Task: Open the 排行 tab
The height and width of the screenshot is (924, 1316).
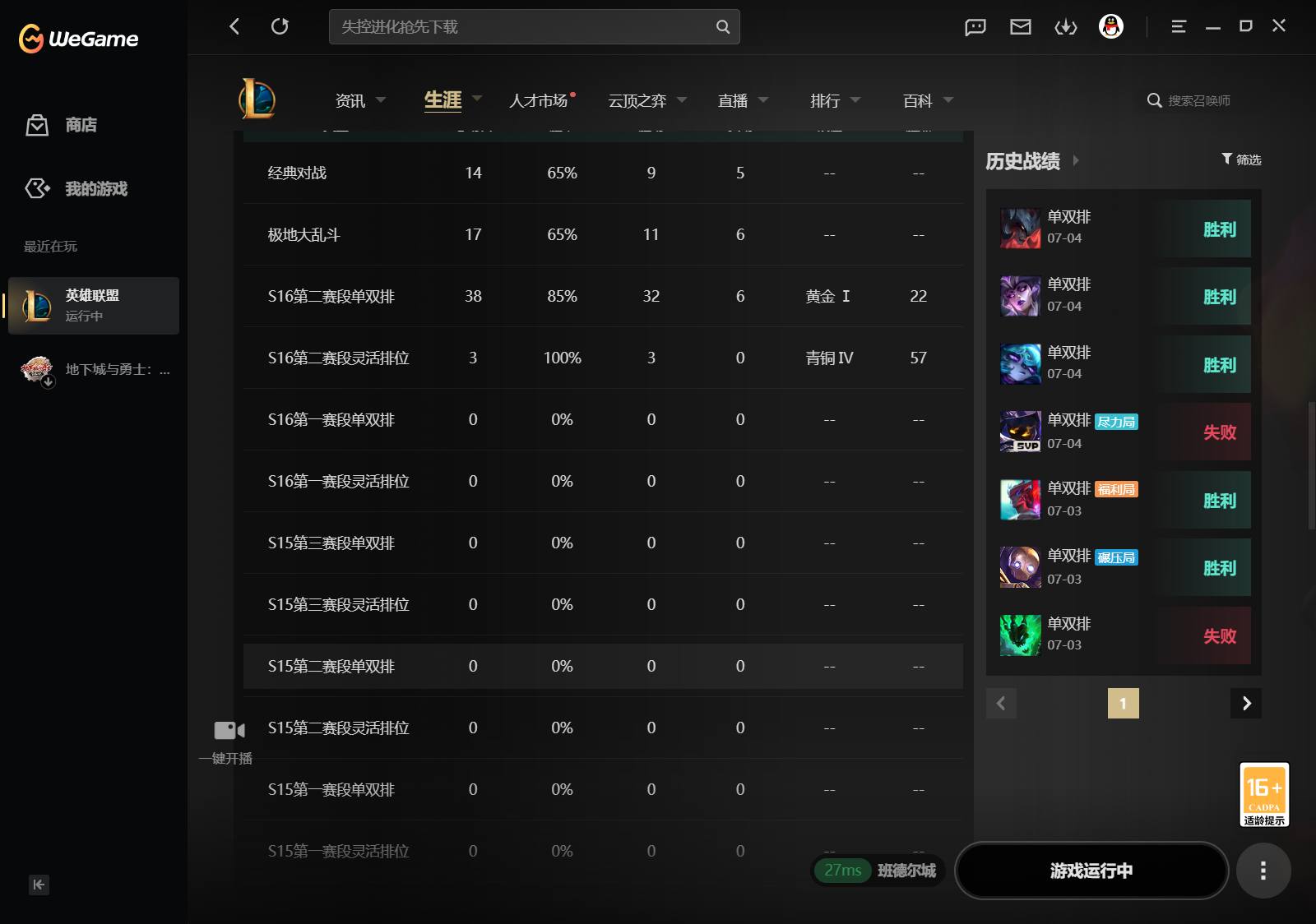Action: (825, 100)
